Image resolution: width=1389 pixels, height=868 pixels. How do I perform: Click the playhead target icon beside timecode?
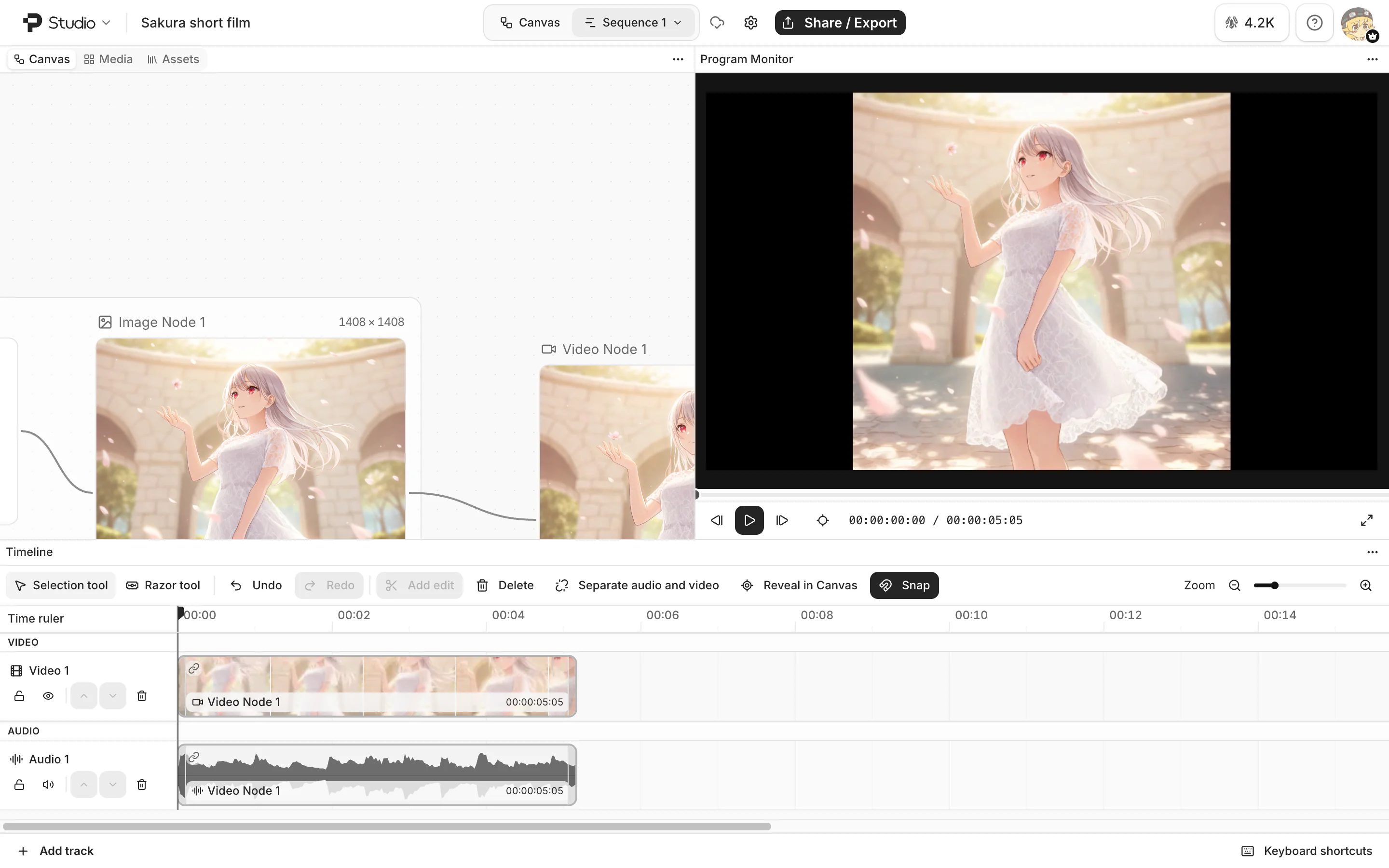pos(822,520)
